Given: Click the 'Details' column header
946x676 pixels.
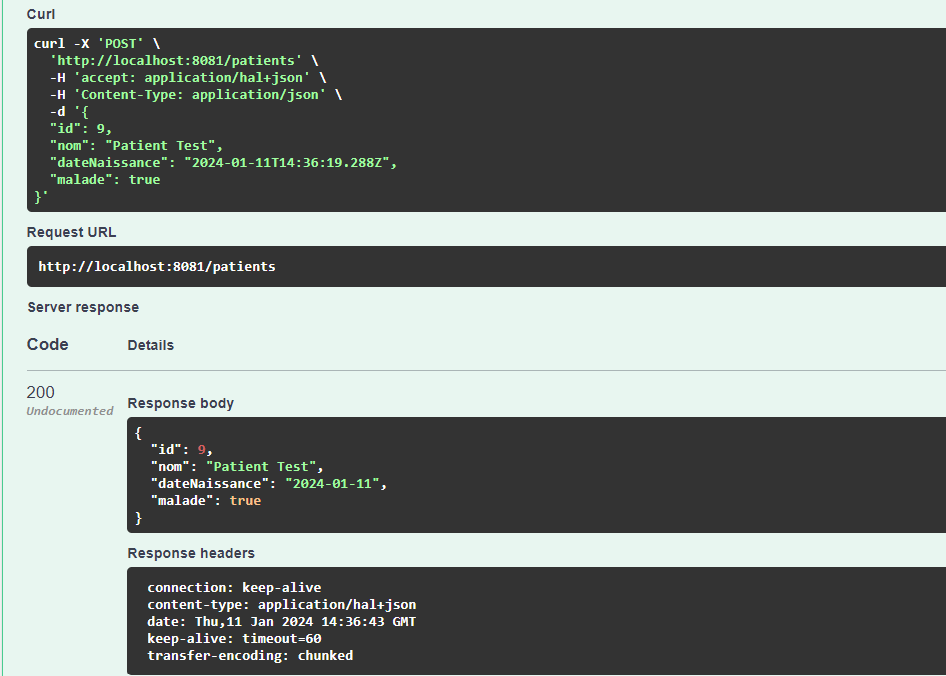Looking at the screenshot, I should (x=151, y=345).
